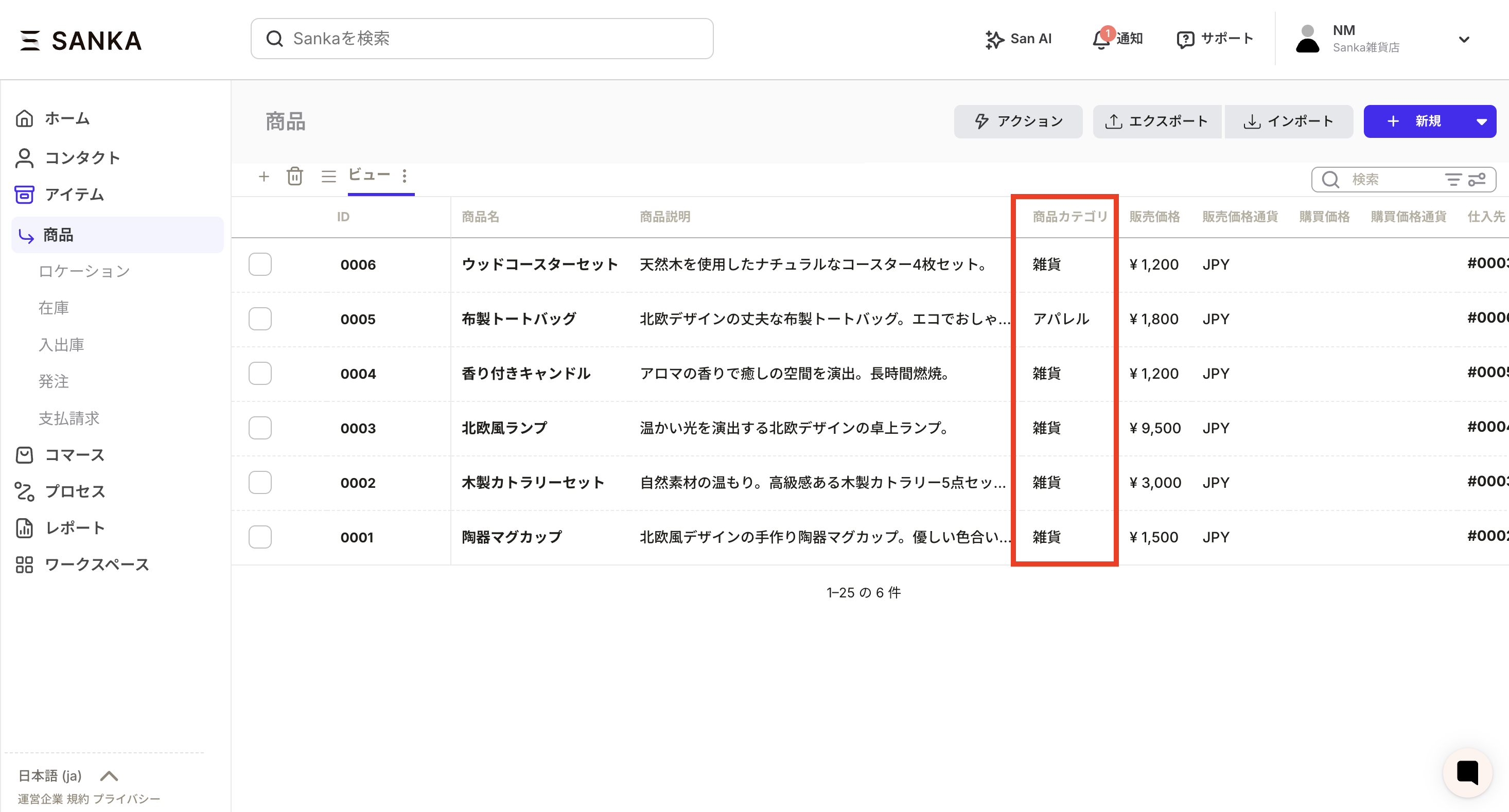The height and width of the screenshot is (812, 1509).
Task: Check the box for product 0001
Action: coord(259,537)
